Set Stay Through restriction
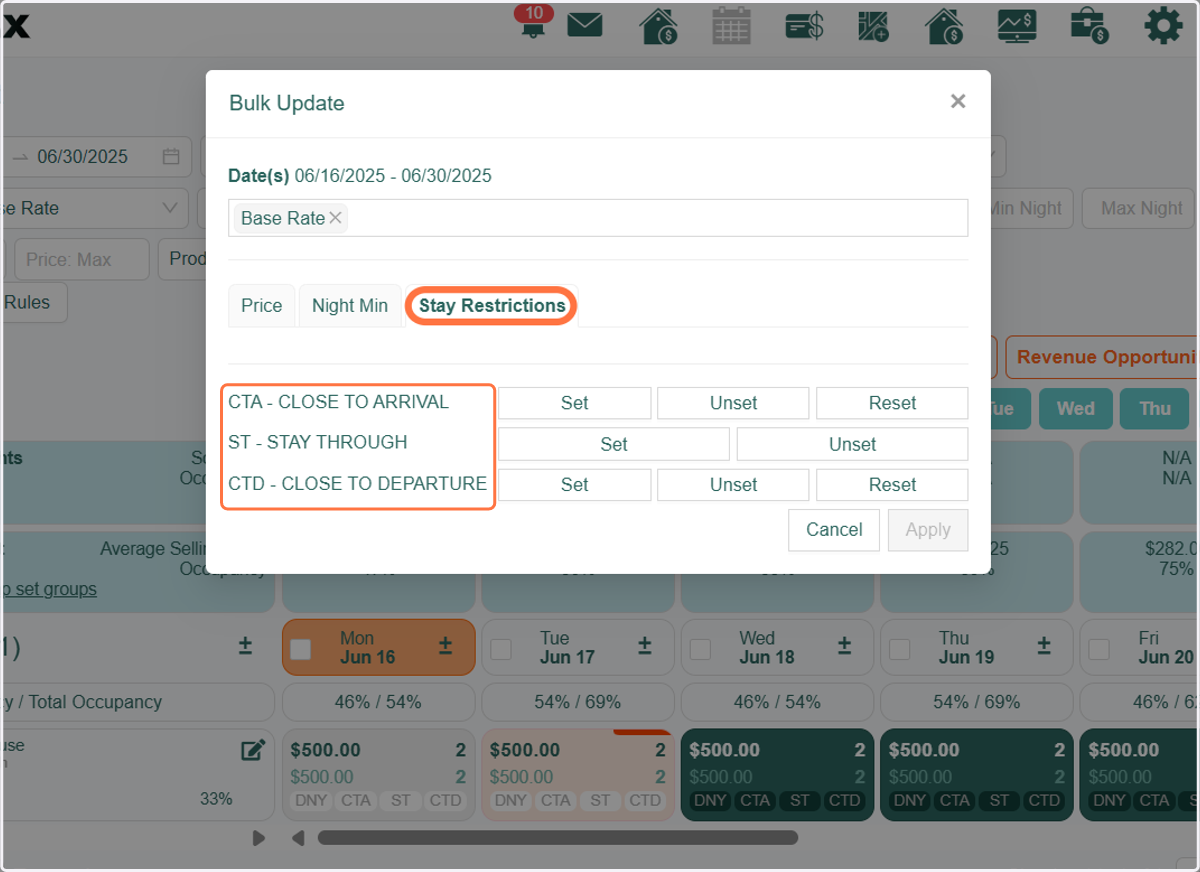1200x872 pixels. [x=614, y=444]
